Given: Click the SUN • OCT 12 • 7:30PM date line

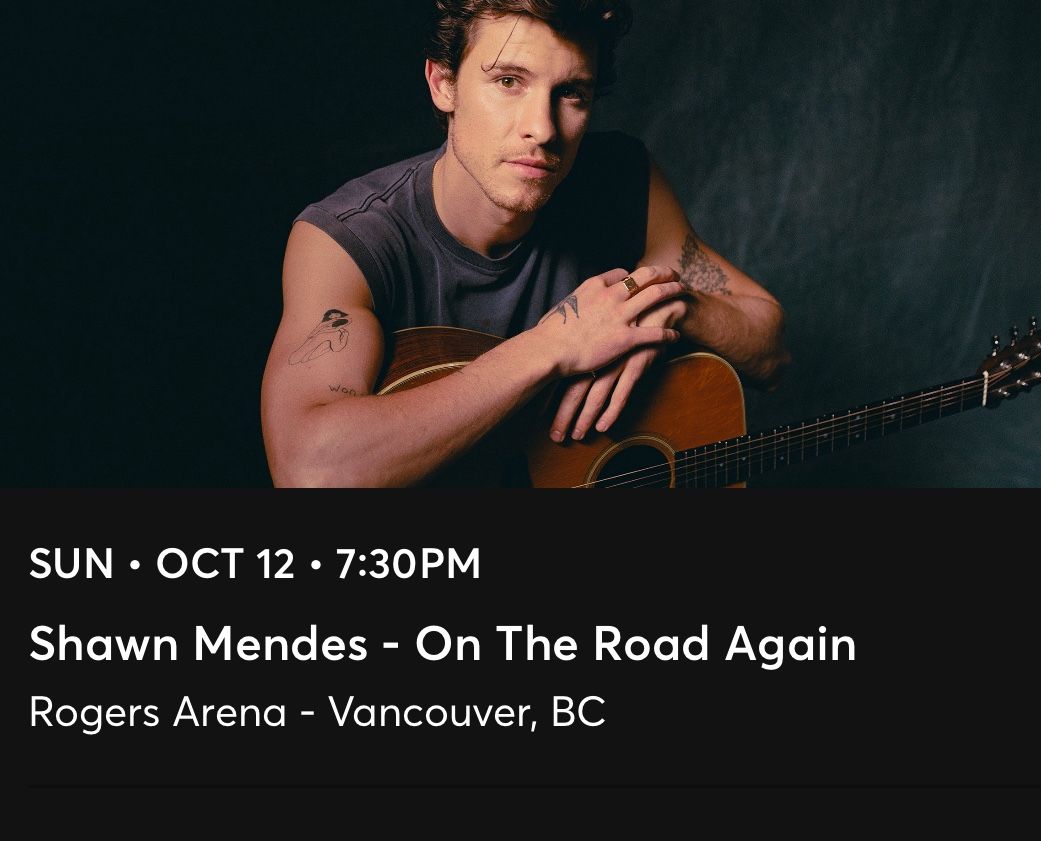Looking at the screenshot, I should point(255,564).
